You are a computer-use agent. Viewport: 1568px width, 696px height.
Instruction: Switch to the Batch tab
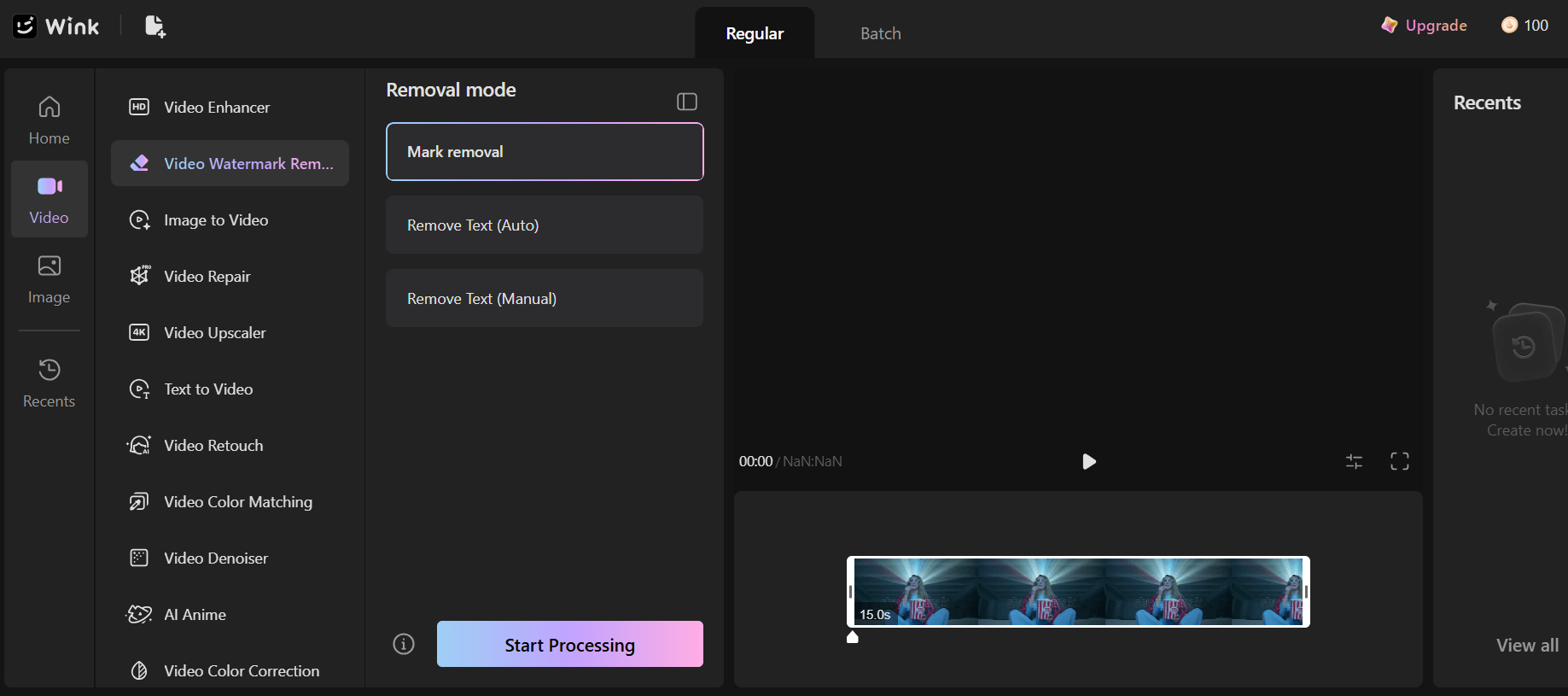880,33
